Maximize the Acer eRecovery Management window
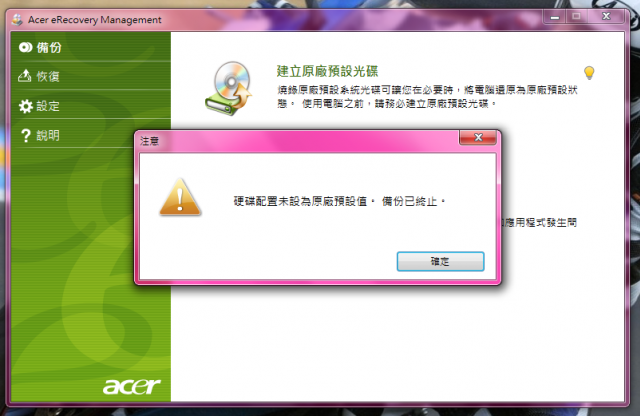 [x=576, y=16]
